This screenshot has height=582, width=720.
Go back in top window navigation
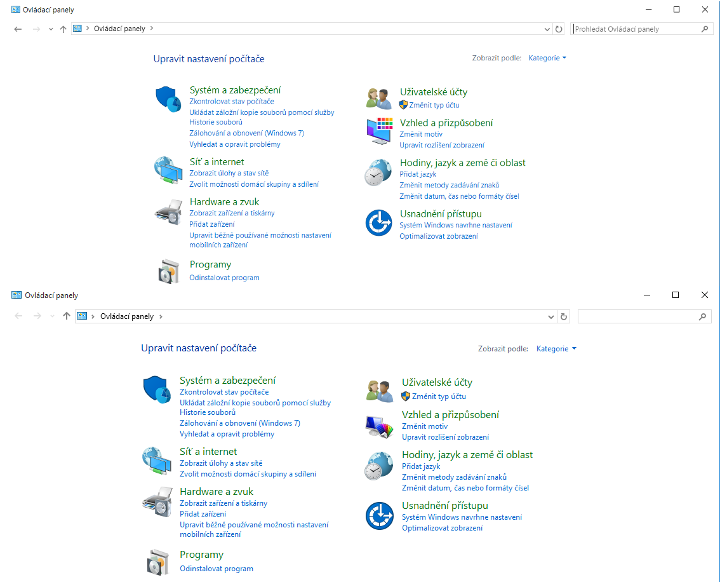coord(18,29)
